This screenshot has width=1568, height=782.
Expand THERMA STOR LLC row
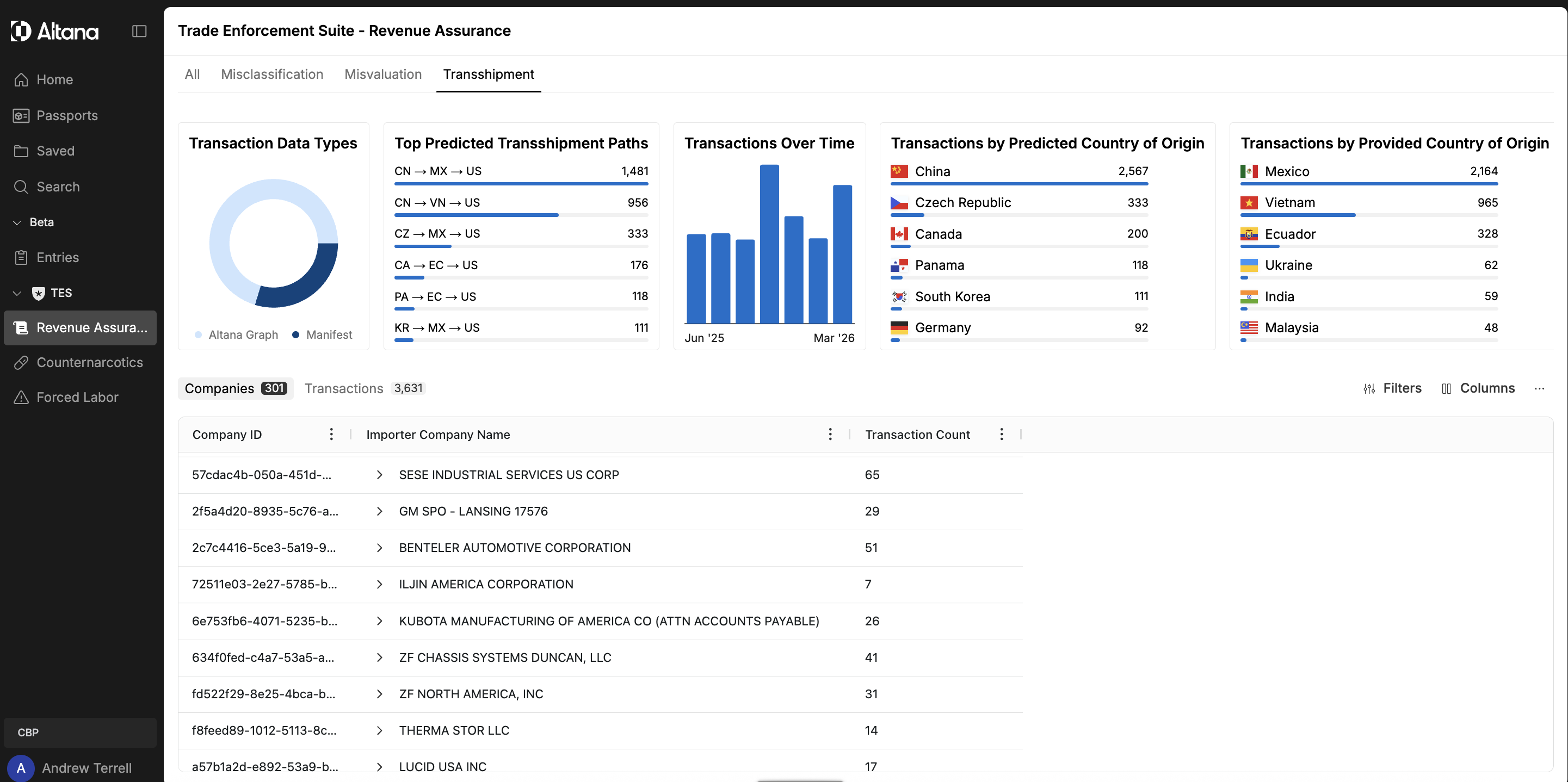[379, 730]
